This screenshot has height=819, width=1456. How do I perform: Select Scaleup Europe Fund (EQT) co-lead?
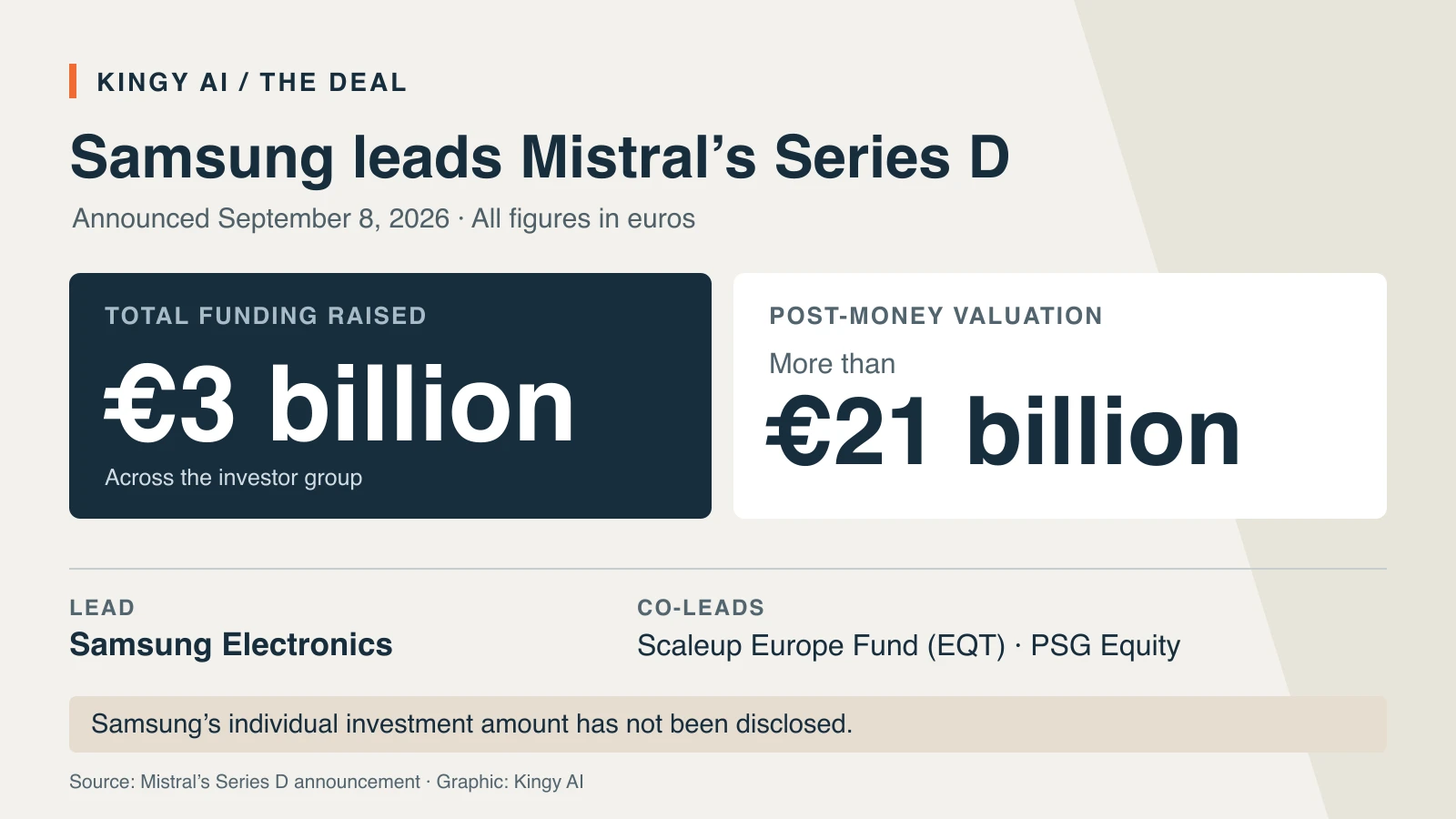(821, 646)
